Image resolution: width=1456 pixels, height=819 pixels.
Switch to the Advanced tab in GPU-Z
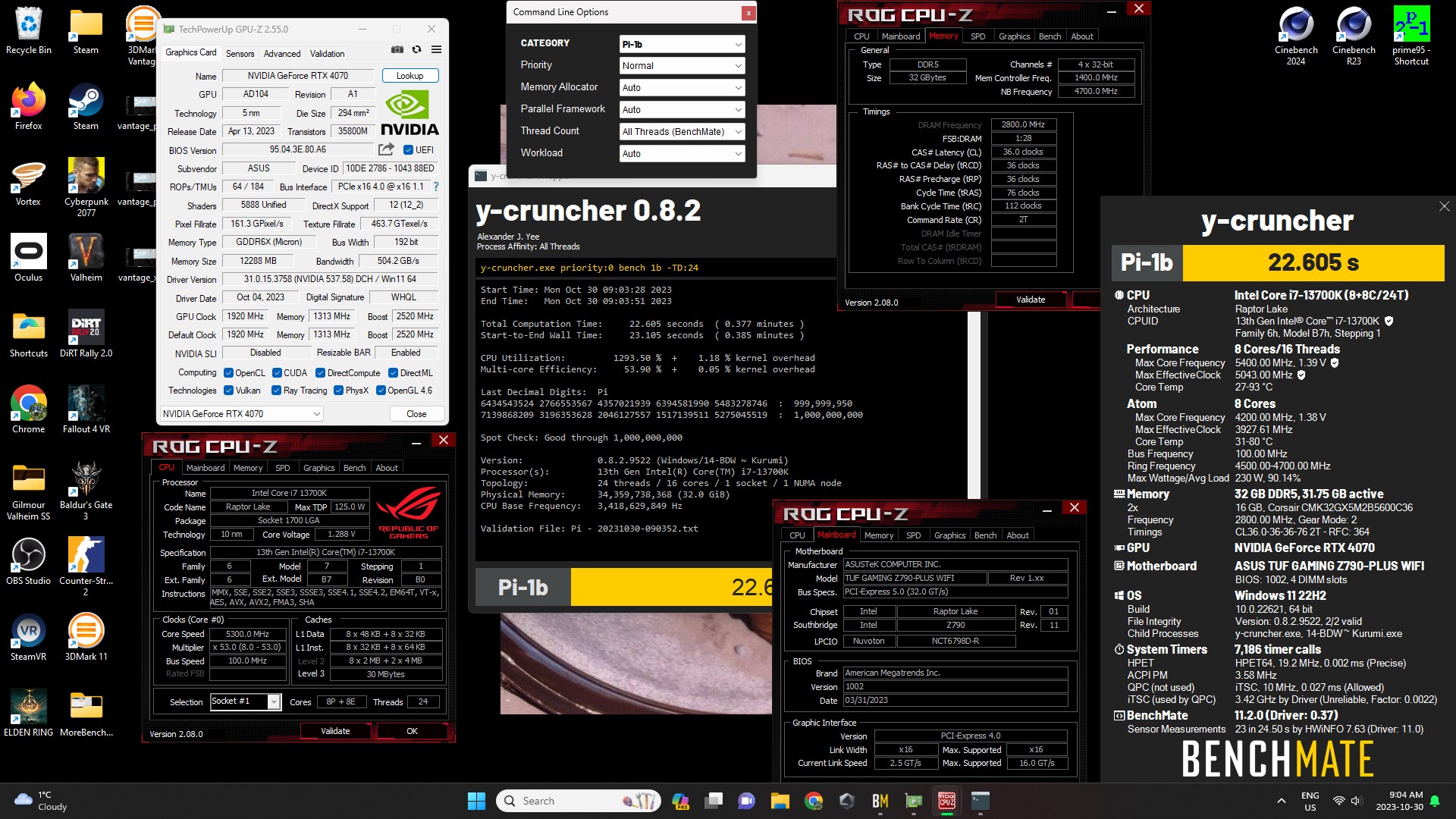click(282, 54)
